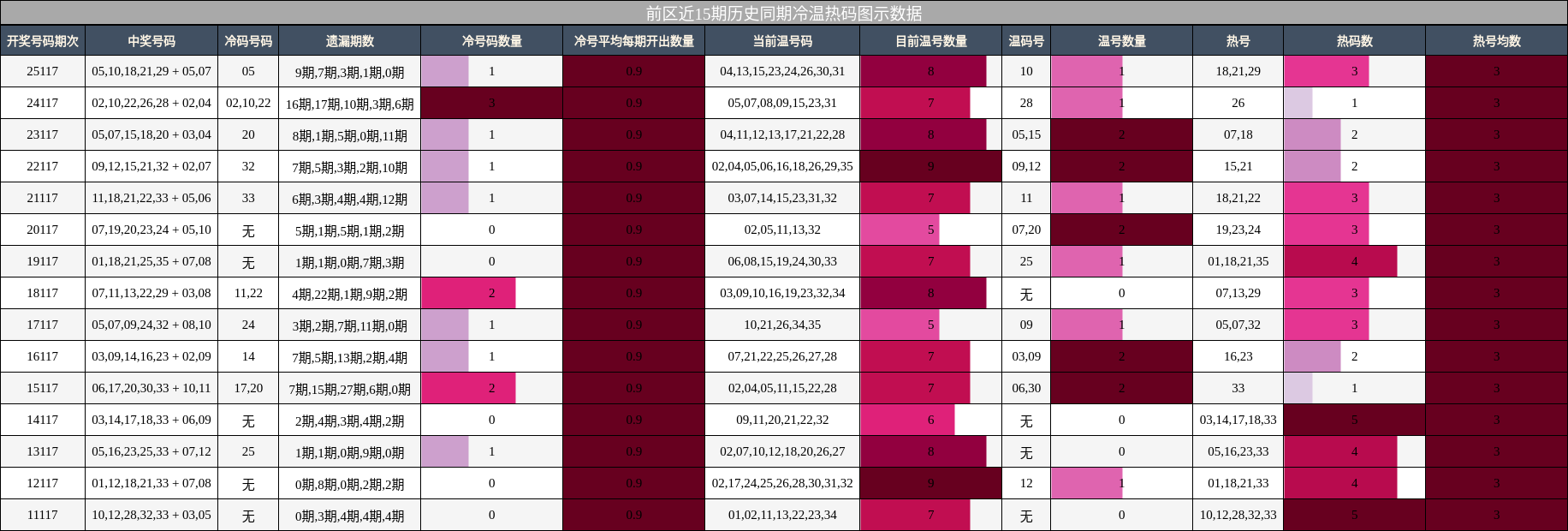Click warm code cell 06,30
Image resolution: width=1568 pixels, height=531 pixels.
tap(1026, 388)
